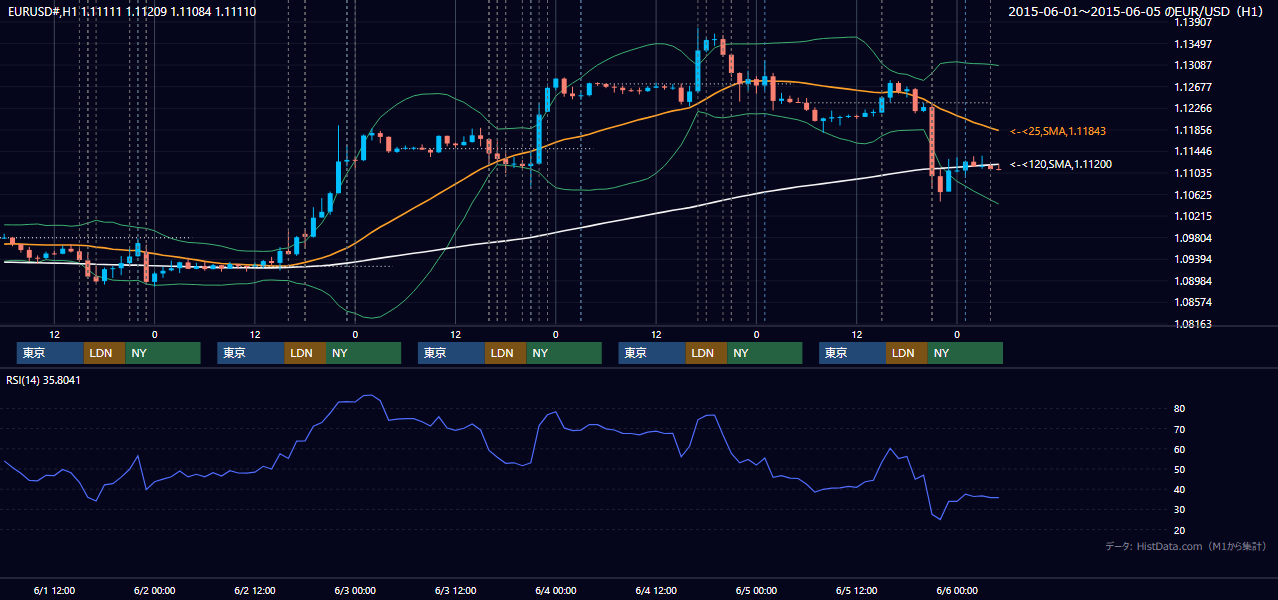
Task: Click RSI scale value 60
Action: pyautogui.click(x=1179, y=449)
